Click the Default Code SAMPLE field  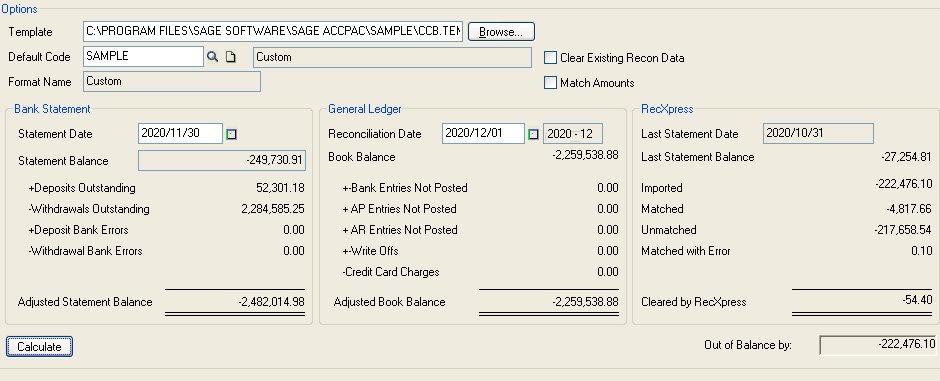143,57
